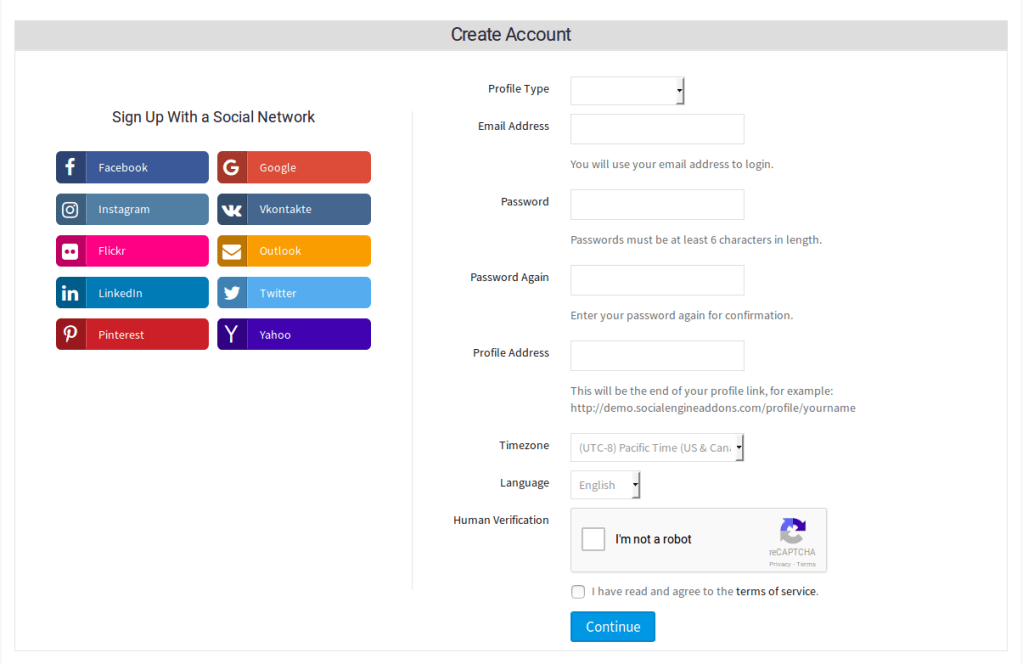
Task: Click the LinkedIn logo icon
Action: point(70,294)
